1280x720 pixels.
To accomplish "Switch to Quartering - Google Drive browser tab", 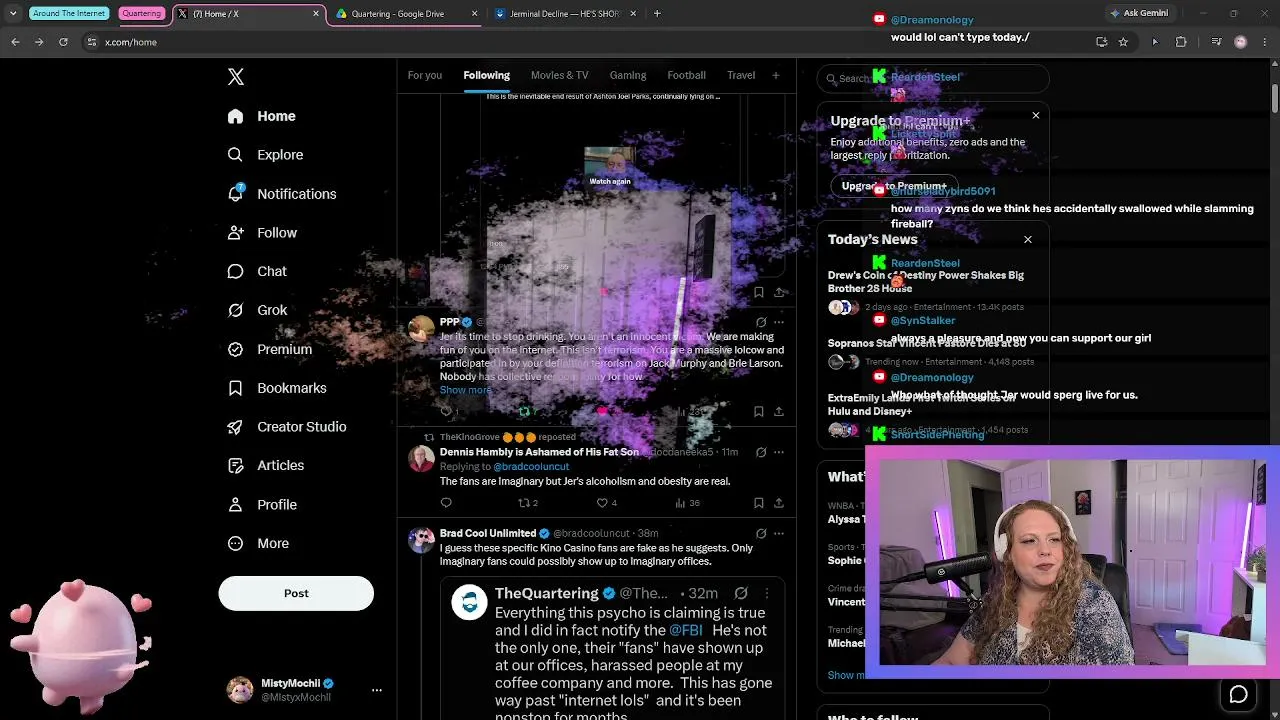I will point(406,14).
